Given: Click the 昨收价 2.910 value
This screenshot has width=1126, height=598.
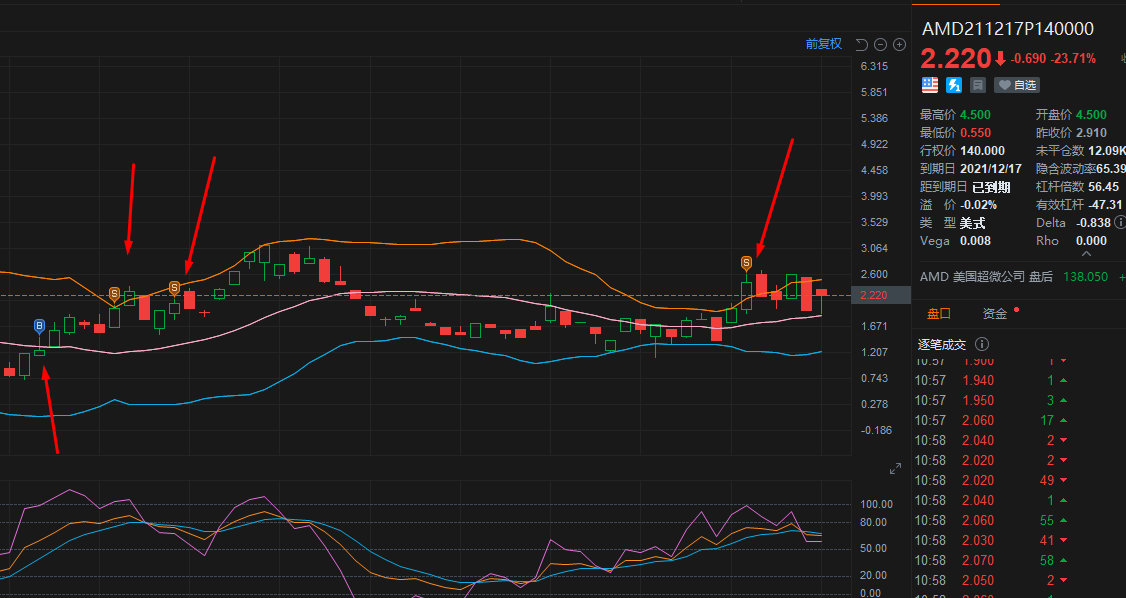Looking at the screenshot, I should coord(1091,133).
